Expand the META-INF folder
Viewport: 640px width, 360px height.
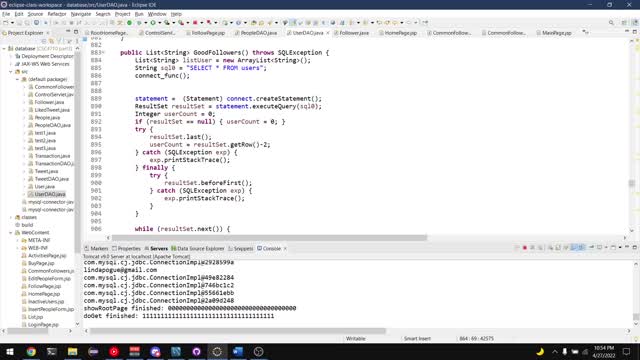17,240
